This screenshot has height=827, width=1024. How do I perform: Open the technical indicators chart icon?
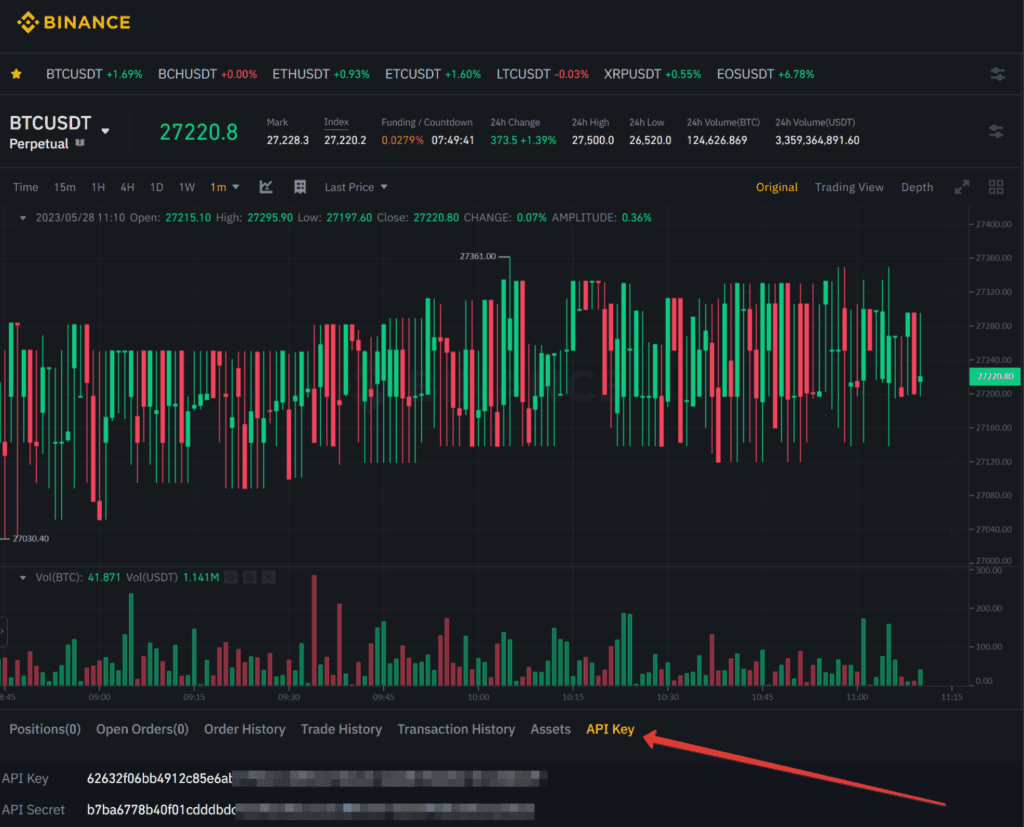click(x=266, y=187)
